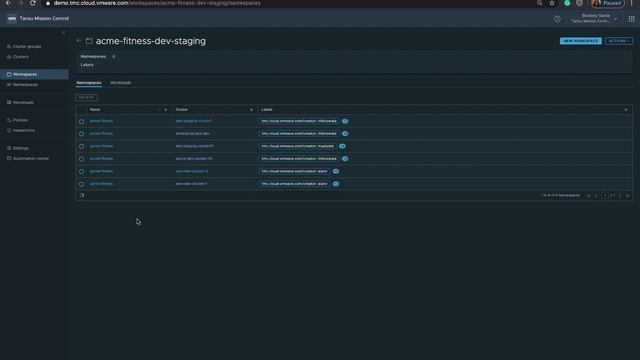Go to last page in table pagination
This screenshot has width=640, height=360.
[628, 196]
